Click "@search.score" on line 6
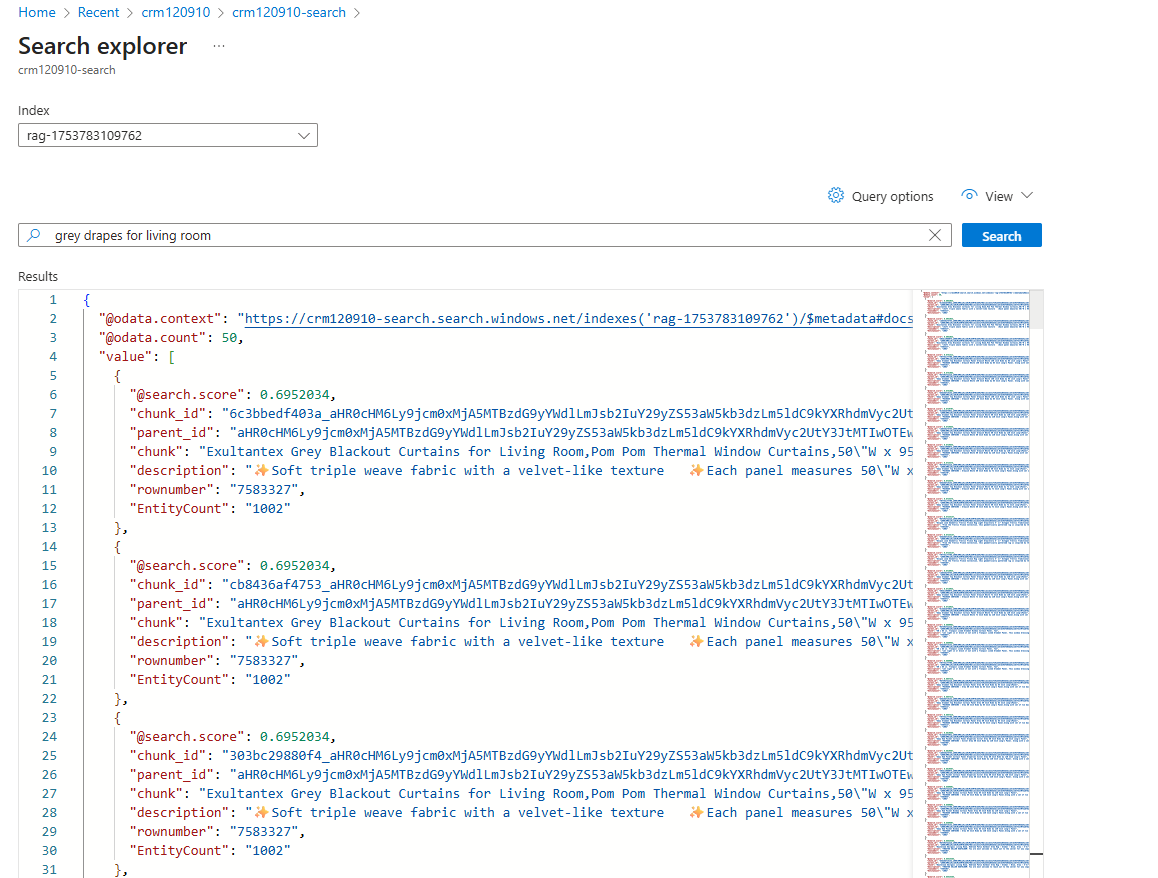Image resolution: width=1158 pixels, height=878 pixels. tap(188, 394)
